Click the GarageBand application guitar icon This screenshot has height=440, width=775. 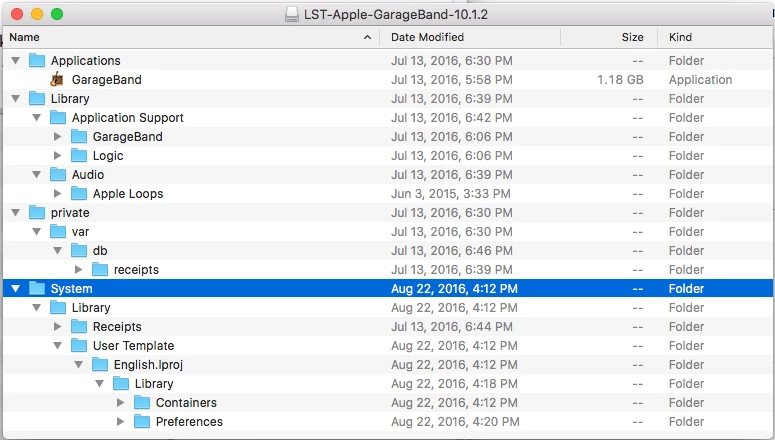click(x=57, y=79)
